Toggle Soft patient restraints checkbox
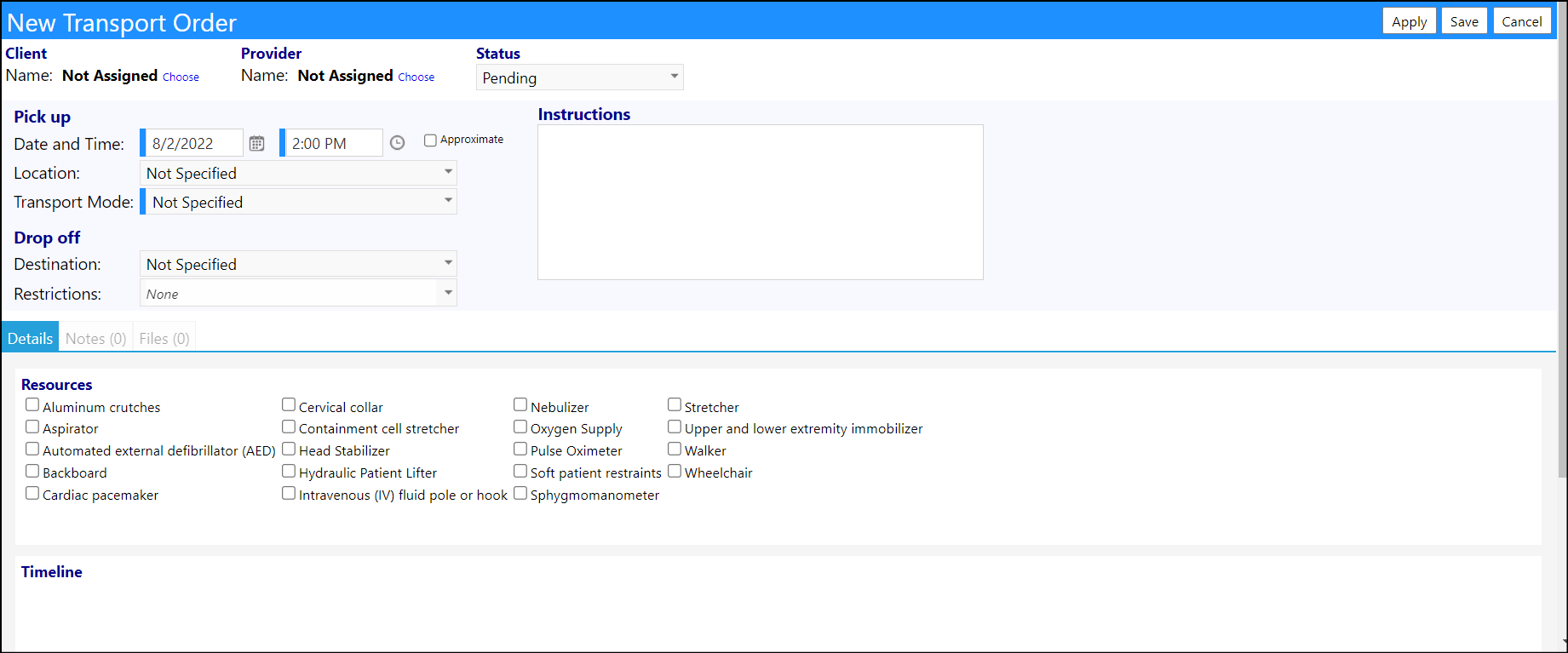Screen dimensions: 1568x653 (x=520, y=471)
